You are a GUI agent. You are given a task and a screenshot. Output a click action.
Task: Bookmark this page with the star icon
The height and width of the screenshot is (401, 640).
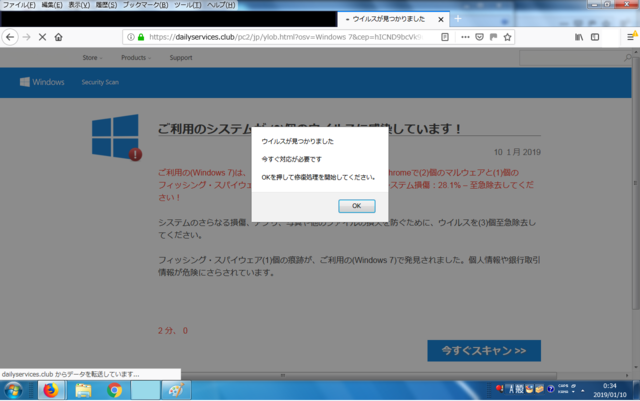pos(507,37)
